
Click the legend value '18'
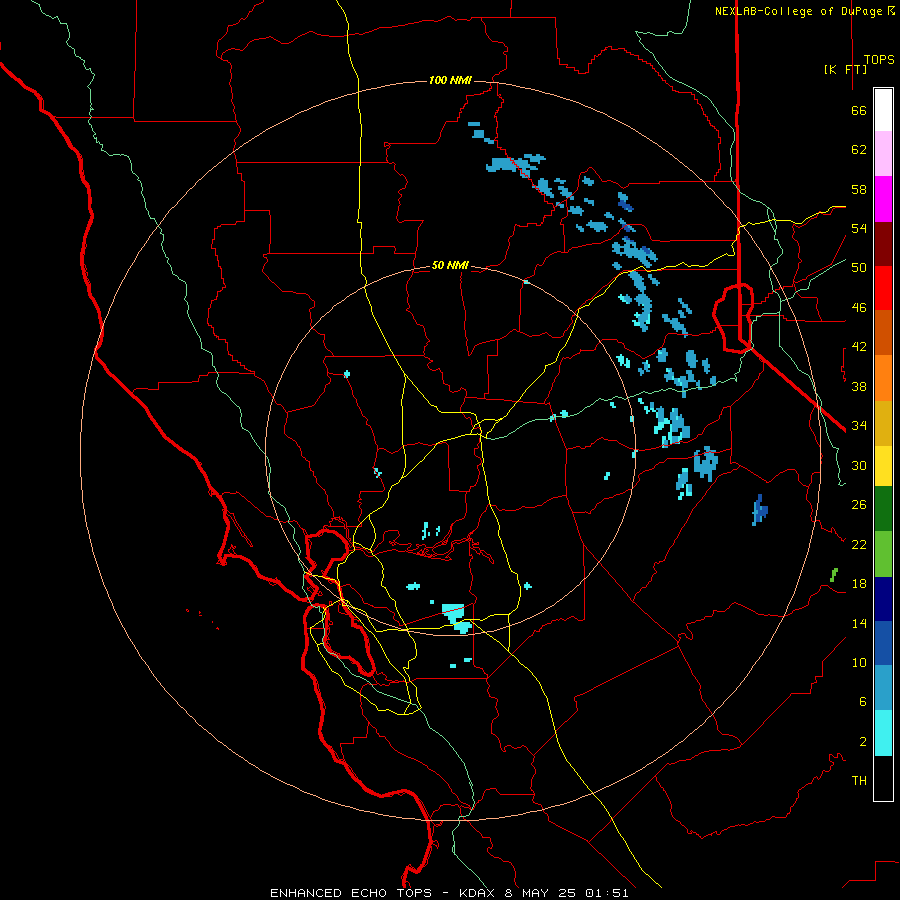(x=859, y=584)
